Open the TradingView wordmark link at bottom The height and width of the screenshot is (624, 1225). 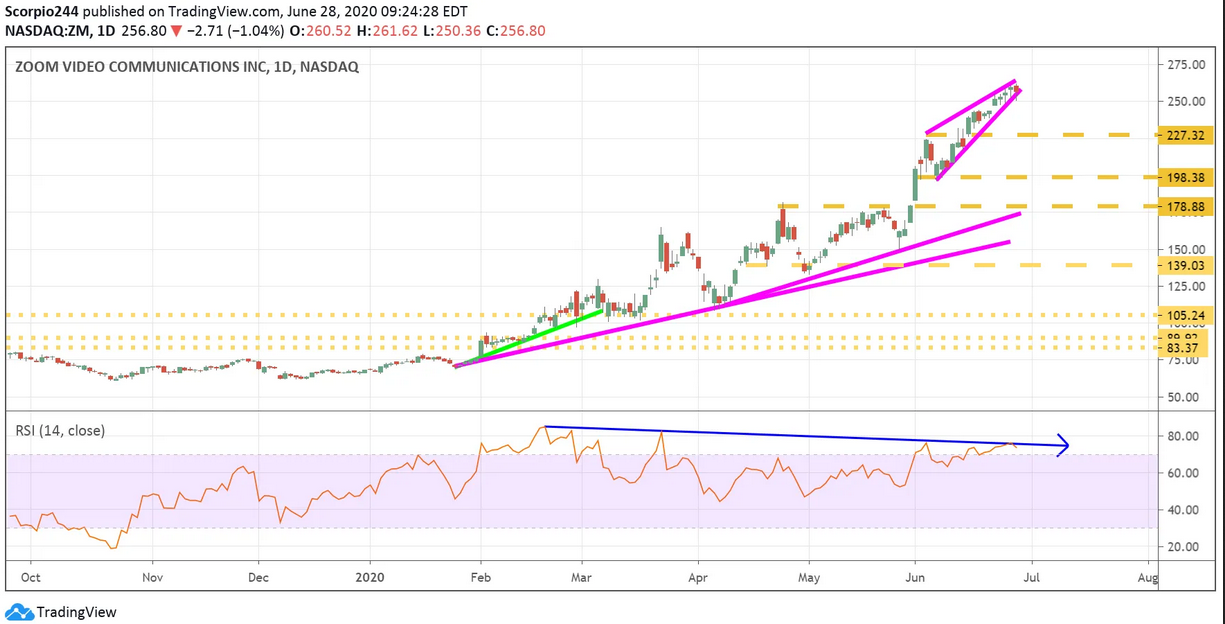[76, 612]
